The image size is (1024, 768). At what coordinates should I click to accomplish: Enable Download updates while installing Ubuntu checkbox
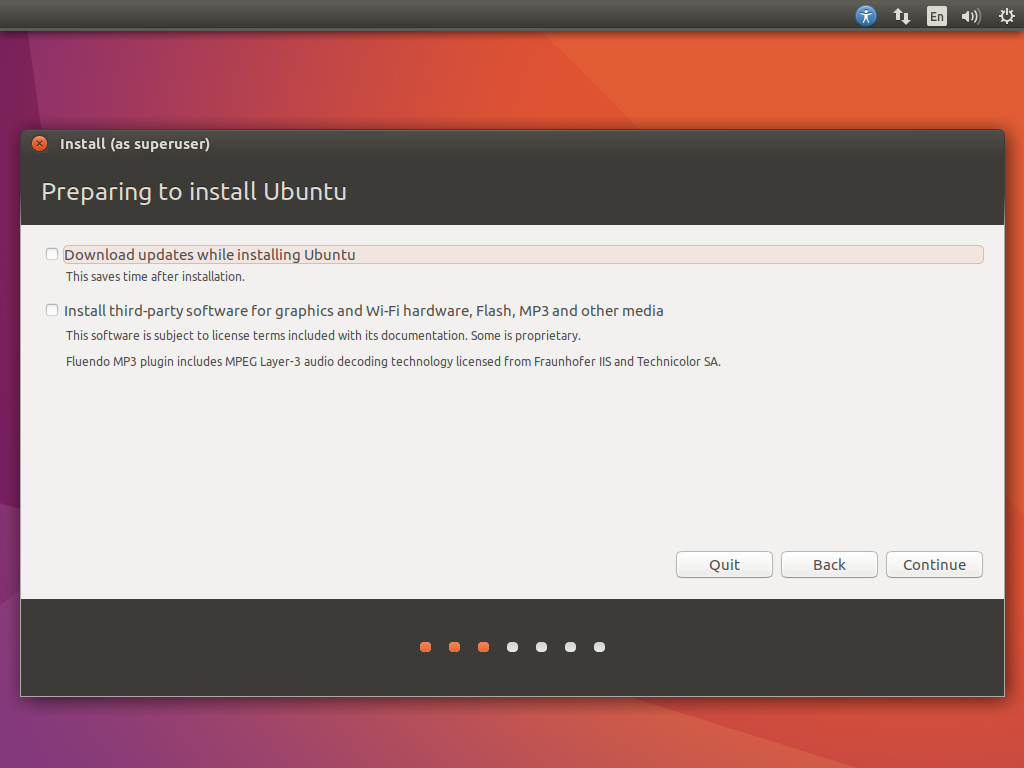point(52,254)
